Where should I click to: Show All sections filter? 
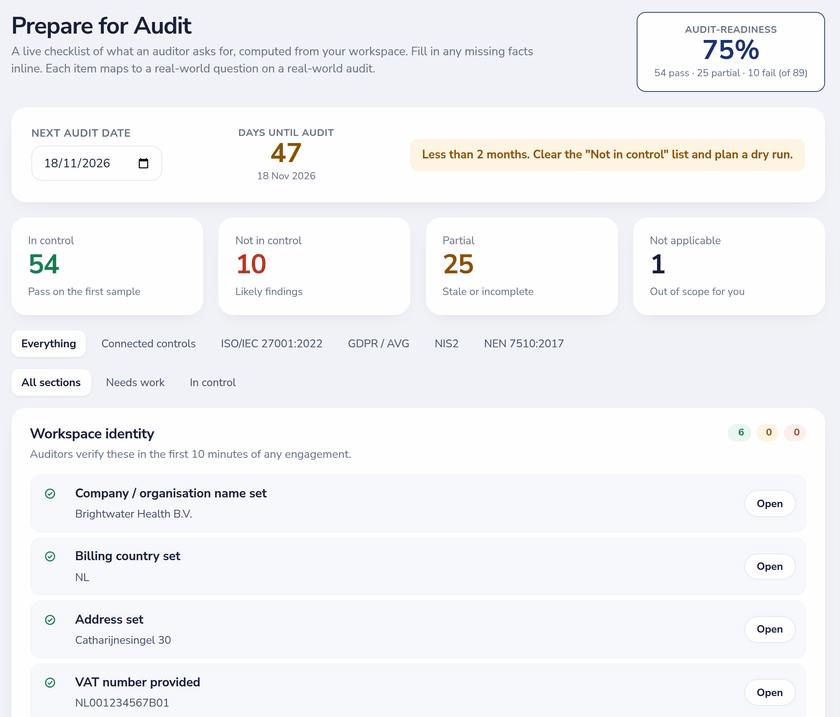[51, 383]
